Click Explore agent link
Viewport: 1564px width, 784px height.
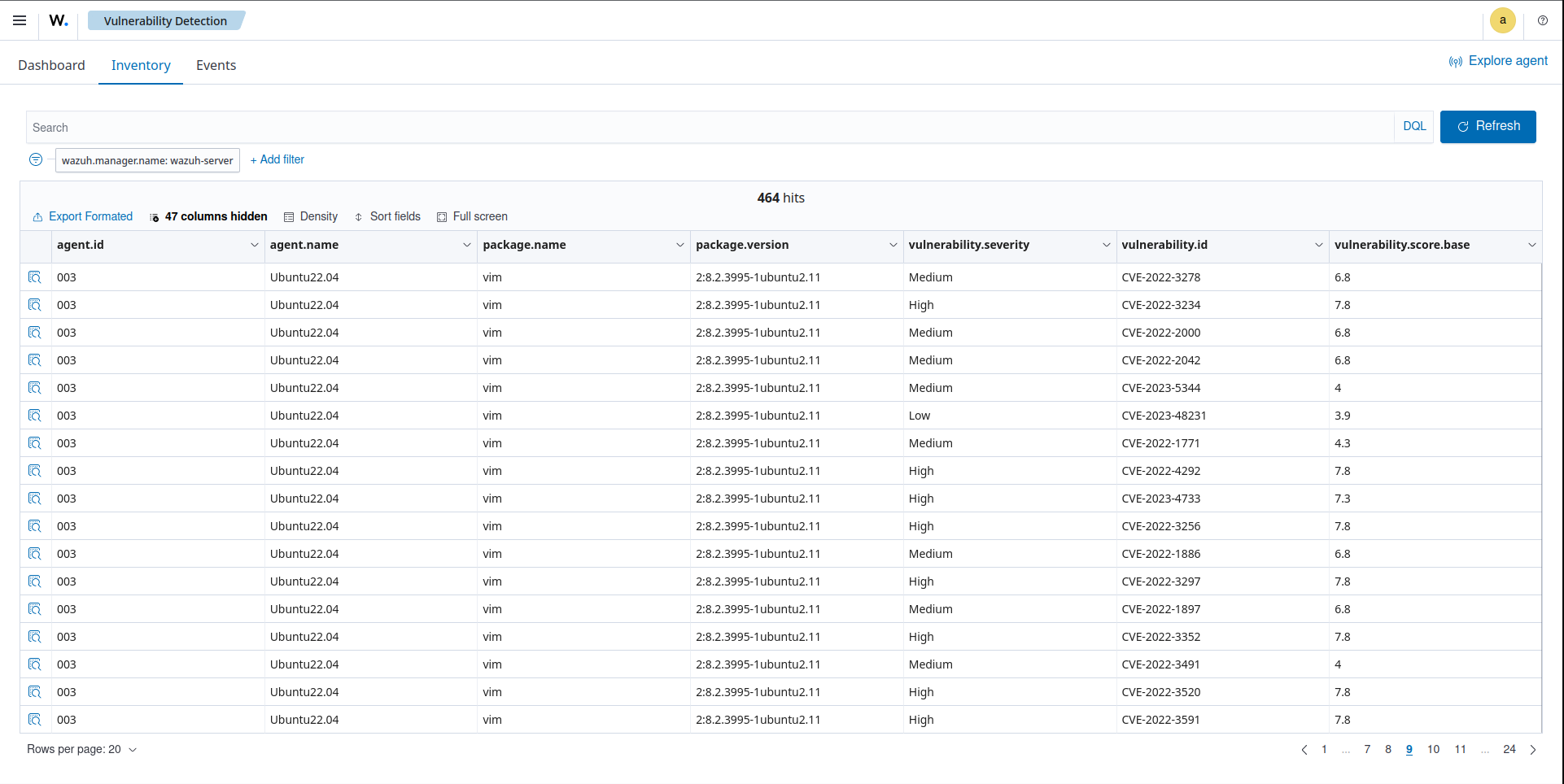[1498, 61]
